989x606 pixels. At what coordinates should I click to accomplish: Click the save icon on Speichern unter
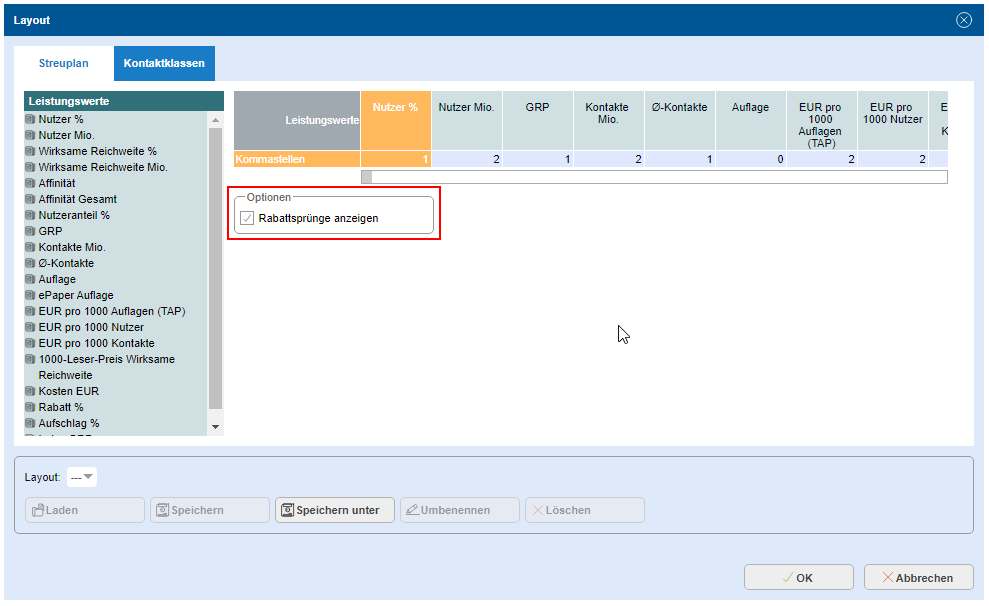pyautogui.click(x=288, y=511)
